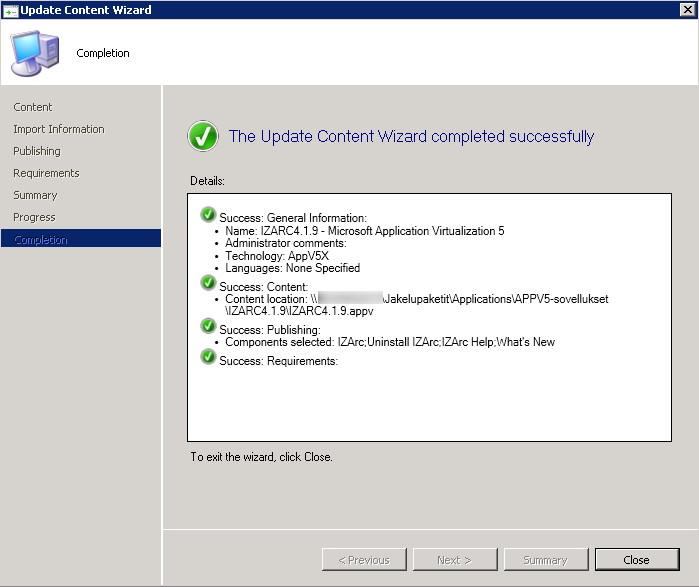The image size is (699, 587).
Task: Click the Completion header title text
Action: point(103,53)
